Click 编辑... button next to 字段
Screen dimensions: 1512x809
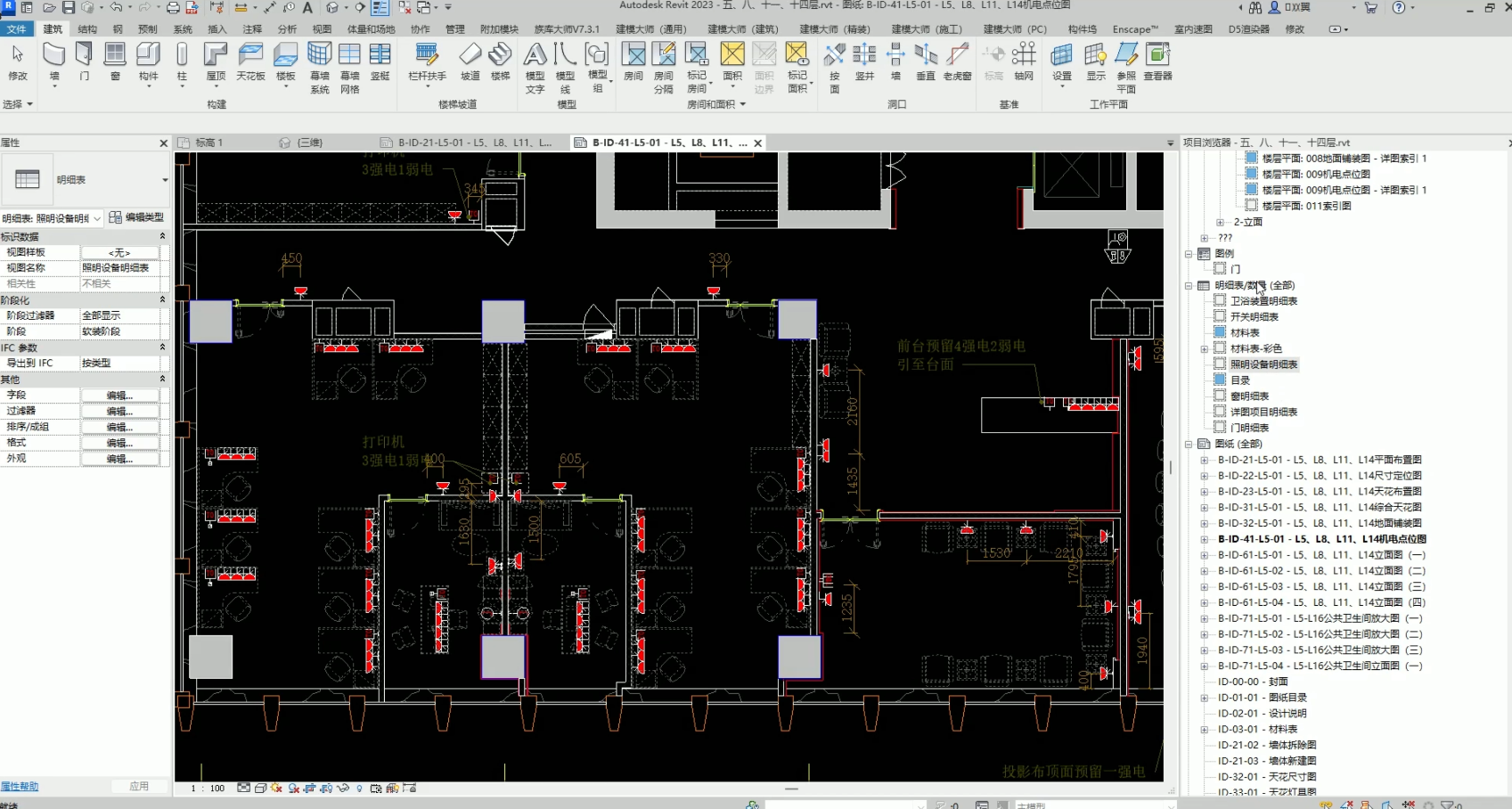click(x=119, y=396)
